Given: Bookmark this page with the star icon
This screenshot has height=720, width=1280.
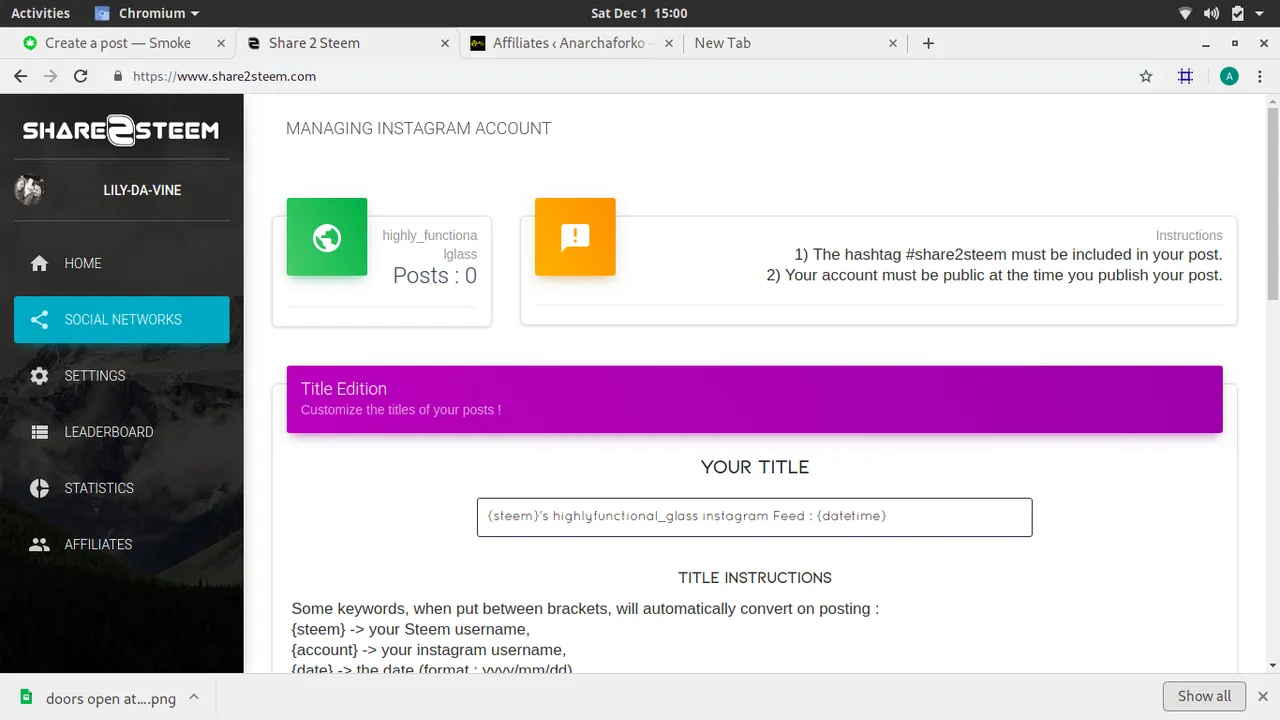Looking at the screenshot, I should click(1146, 76).
